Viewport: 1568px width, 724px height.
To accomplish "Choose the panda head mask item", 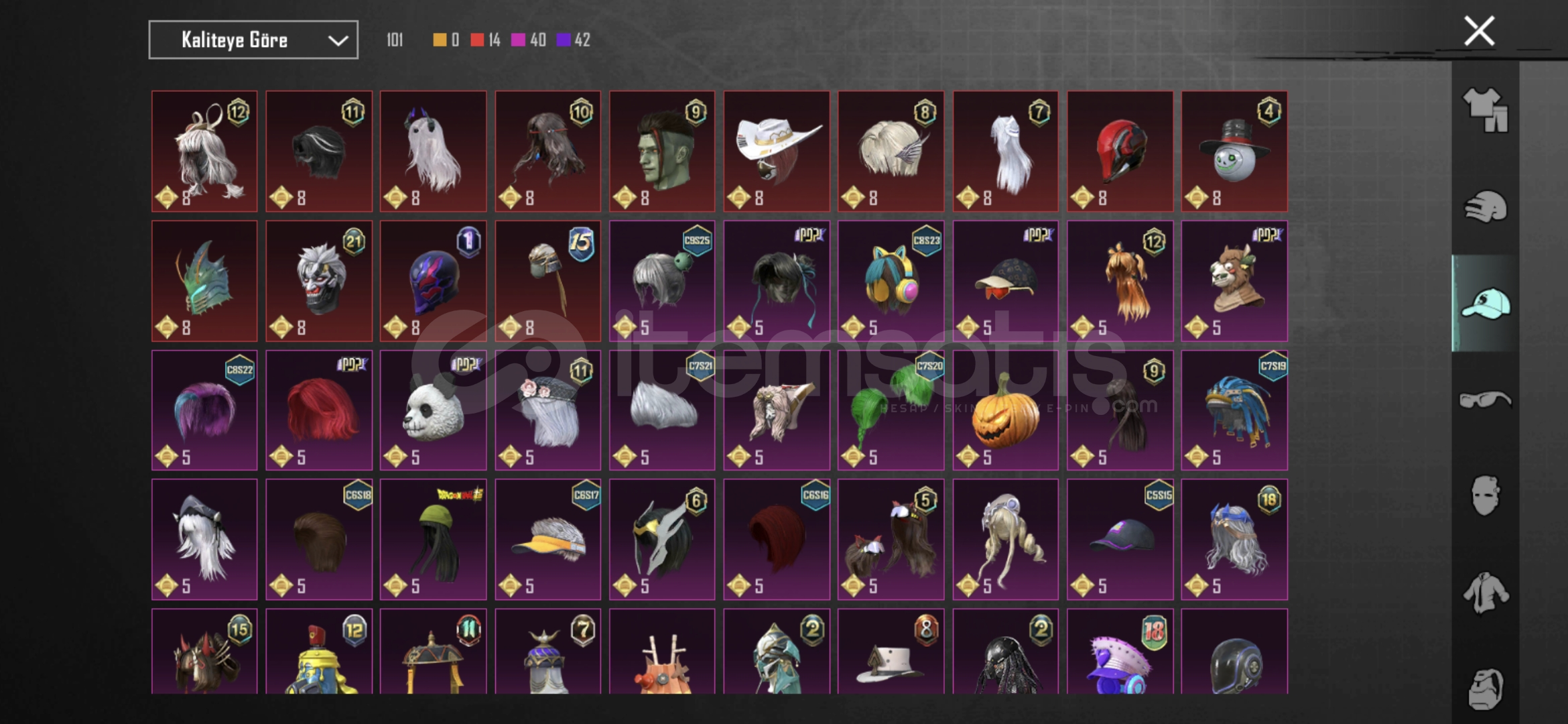I will tap(433, 410).
